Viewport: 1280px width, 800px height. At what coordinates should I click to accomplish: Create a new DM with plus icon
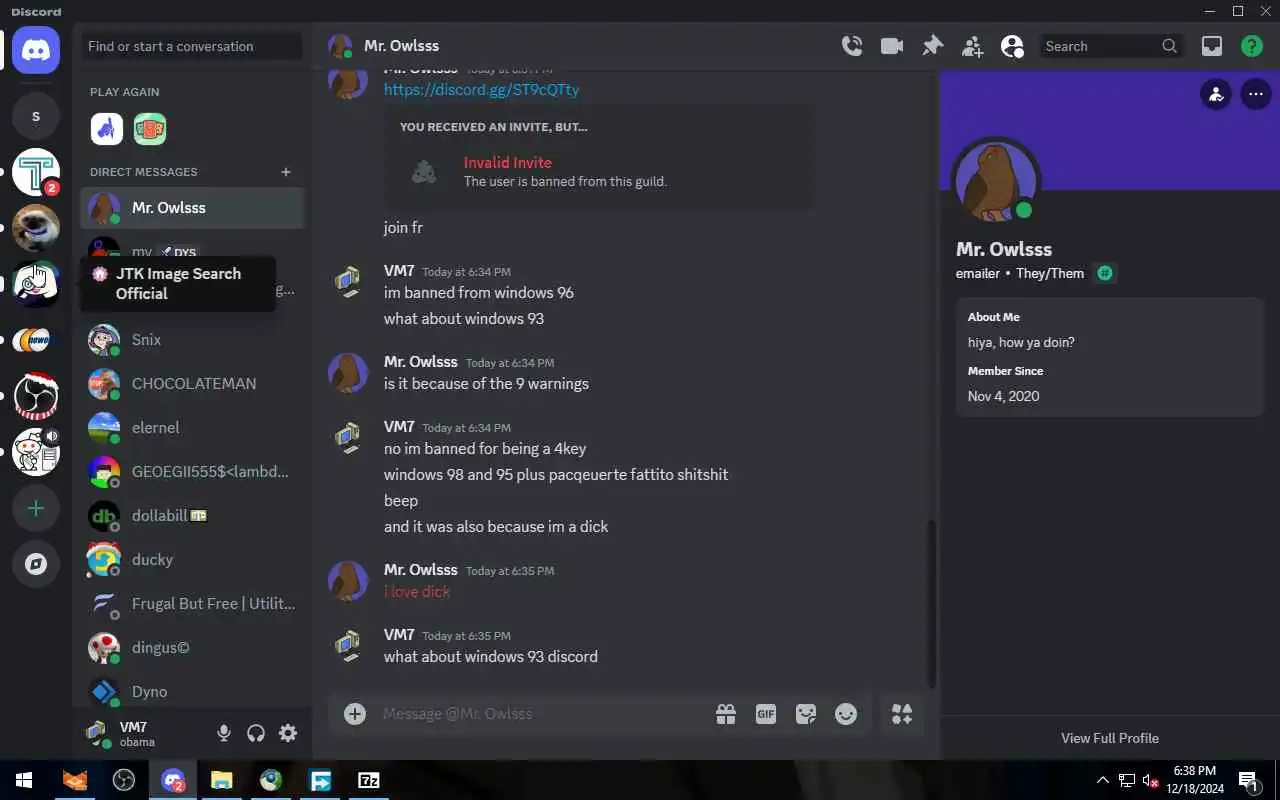[286, 172]
